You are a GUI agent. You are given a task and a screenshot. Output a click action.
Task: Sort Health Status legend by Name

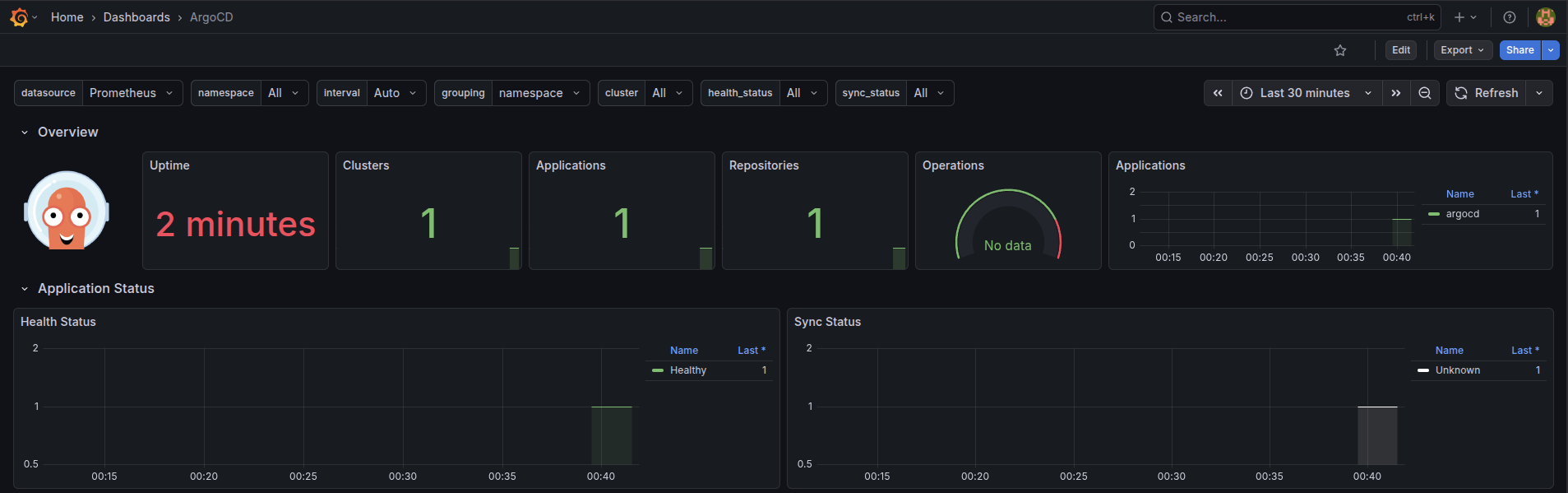click(684, 351)
